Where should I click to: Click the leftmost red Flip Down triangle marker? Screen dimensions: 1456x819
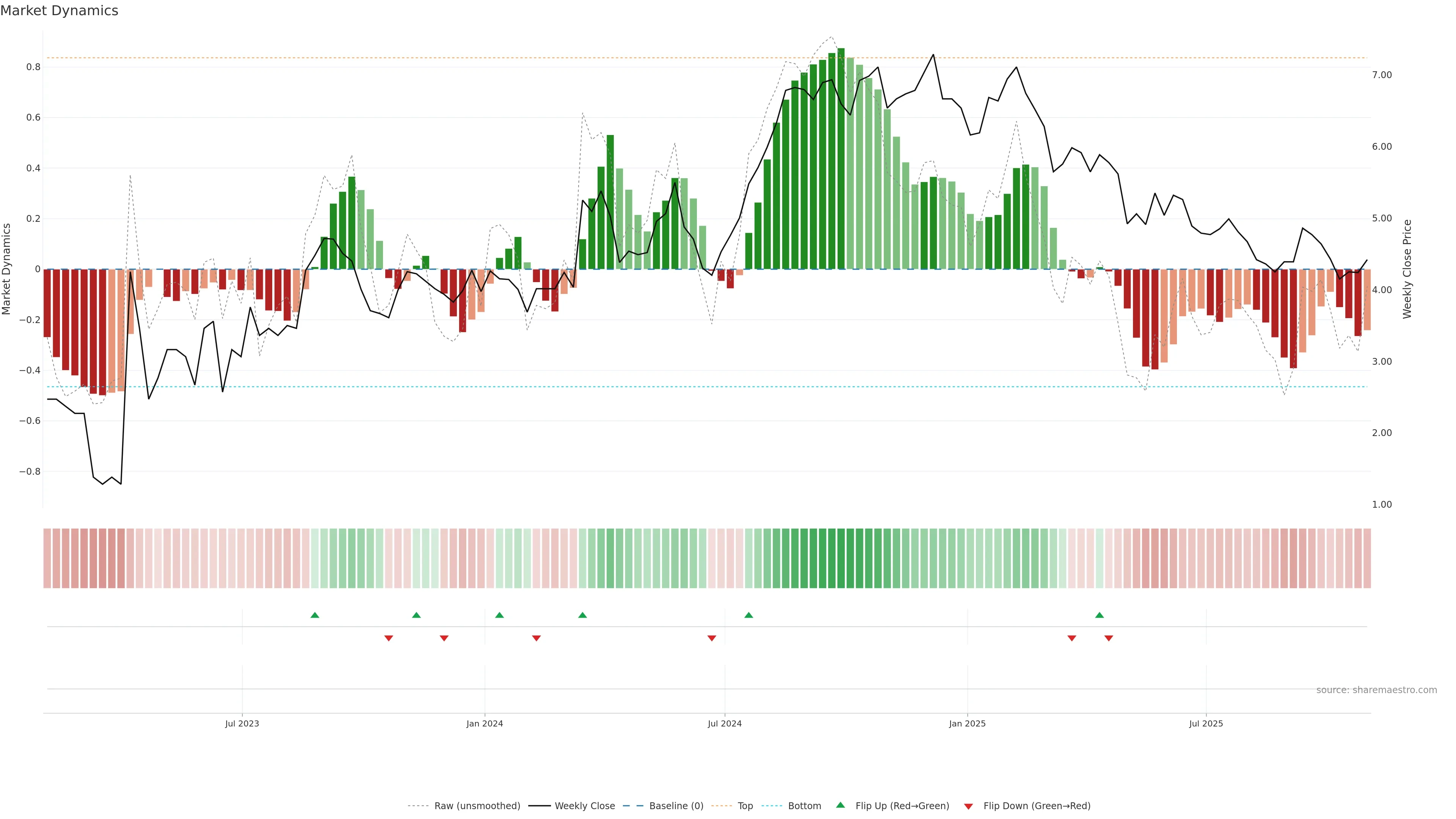389,638
